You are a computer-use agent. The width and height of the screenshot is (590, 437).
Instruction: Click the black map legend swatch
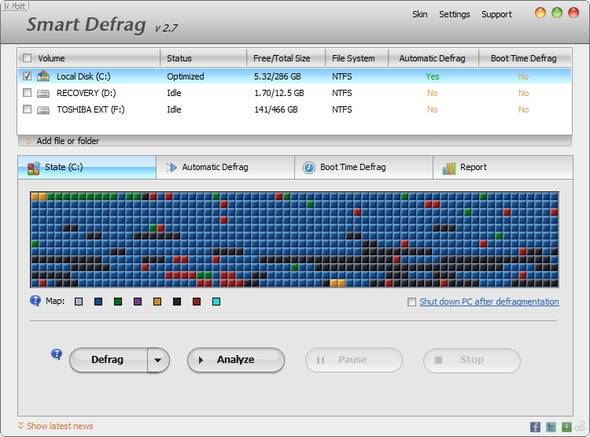pos(177,301)
